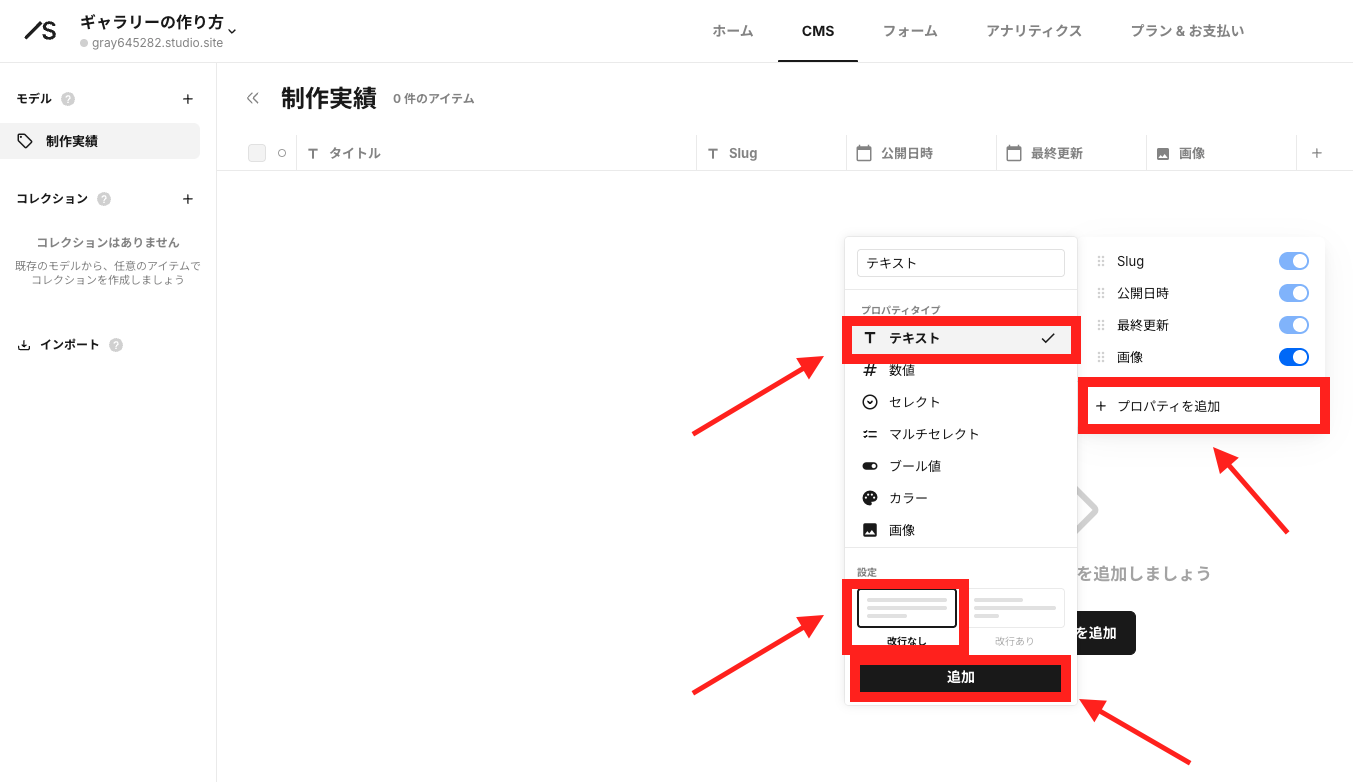Add a new column with the table header plus icon

pos(1318,152)
